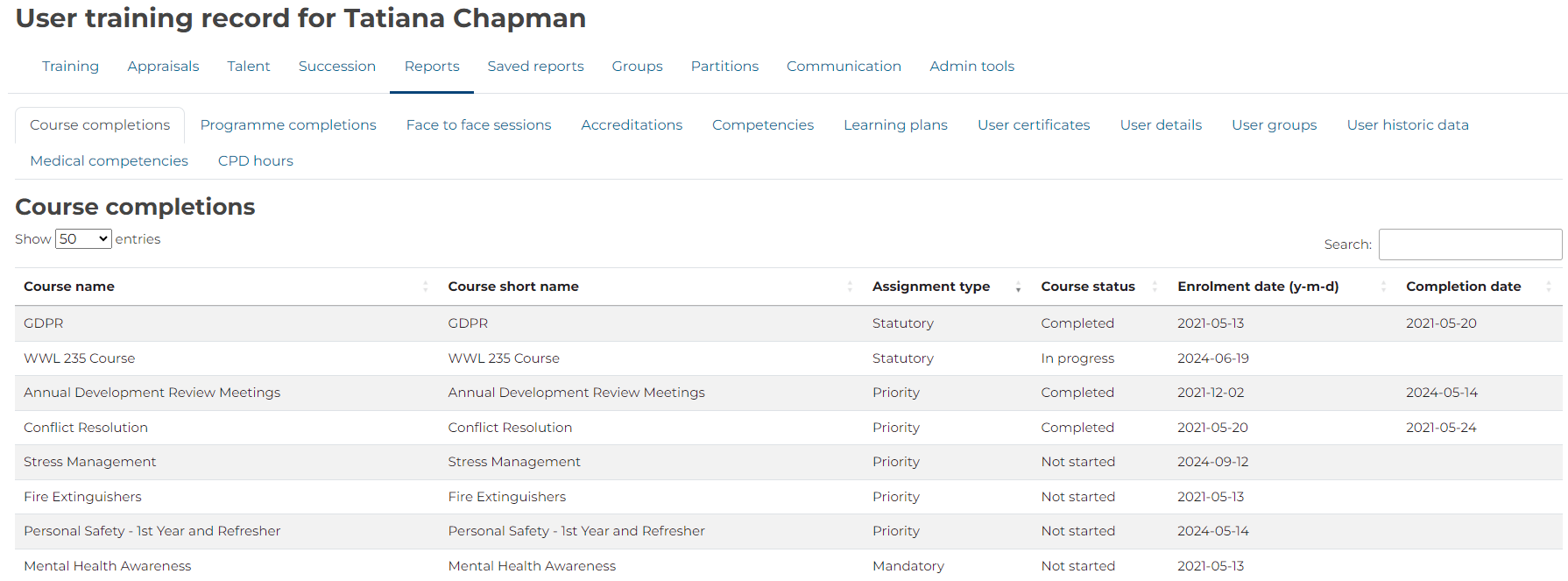Select Stress Management in Course name column

tap(89, 462)
